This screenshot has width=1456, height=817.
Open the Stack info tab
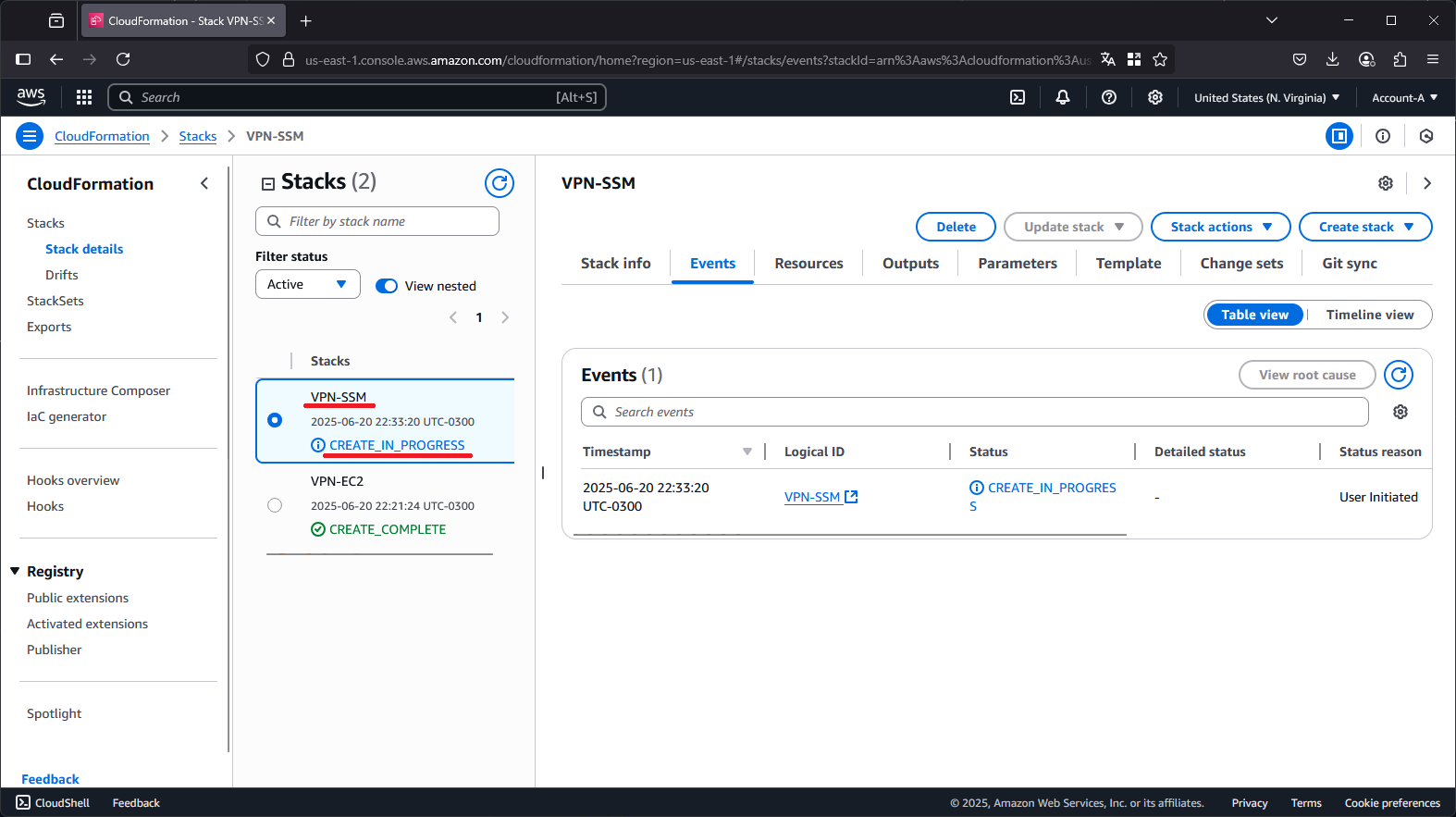click(x=615, y=263)
